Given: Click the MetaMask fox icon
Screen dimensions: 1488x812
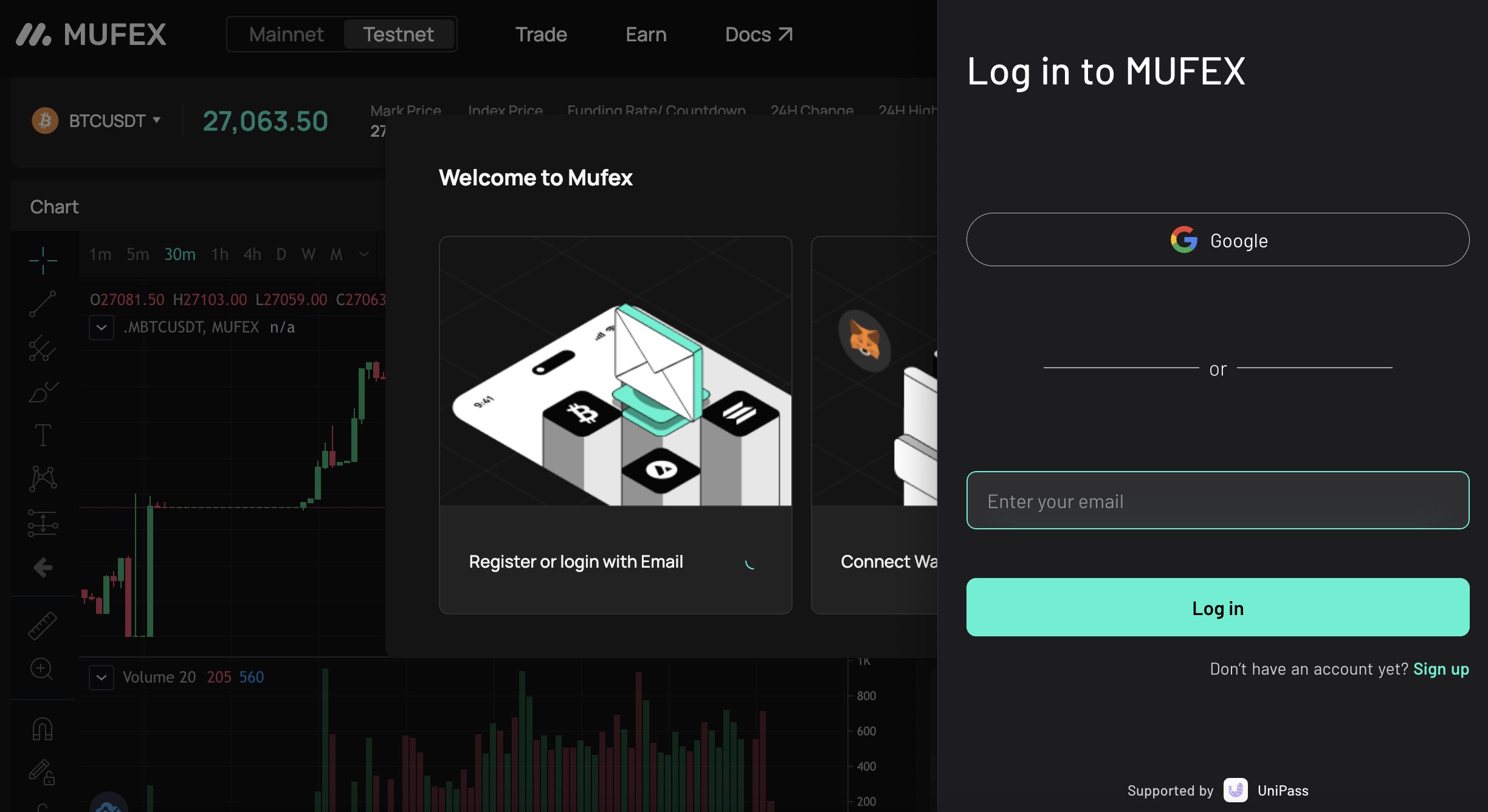Looking at the screenshot, I should click(x=864, y=340).
